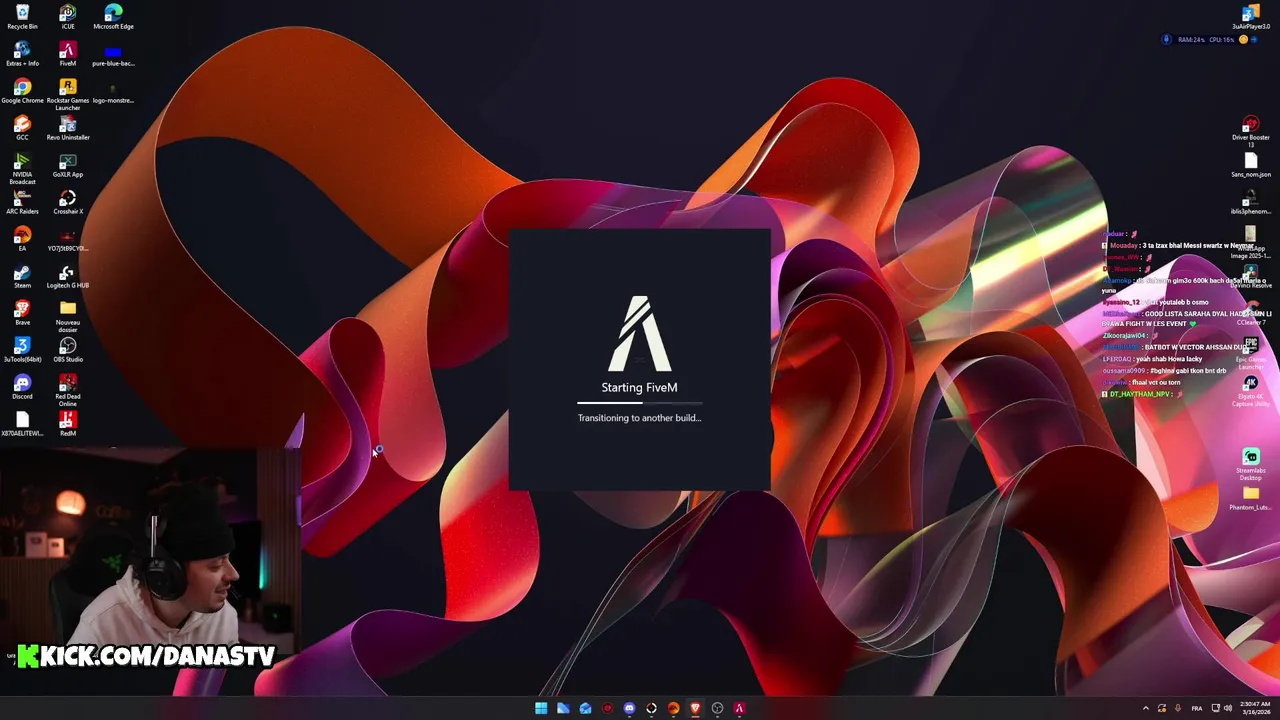Open the EA app from taskbar
Viewport: 1280px width, 720px height.
pyautogui.click(x=673, y=708)
